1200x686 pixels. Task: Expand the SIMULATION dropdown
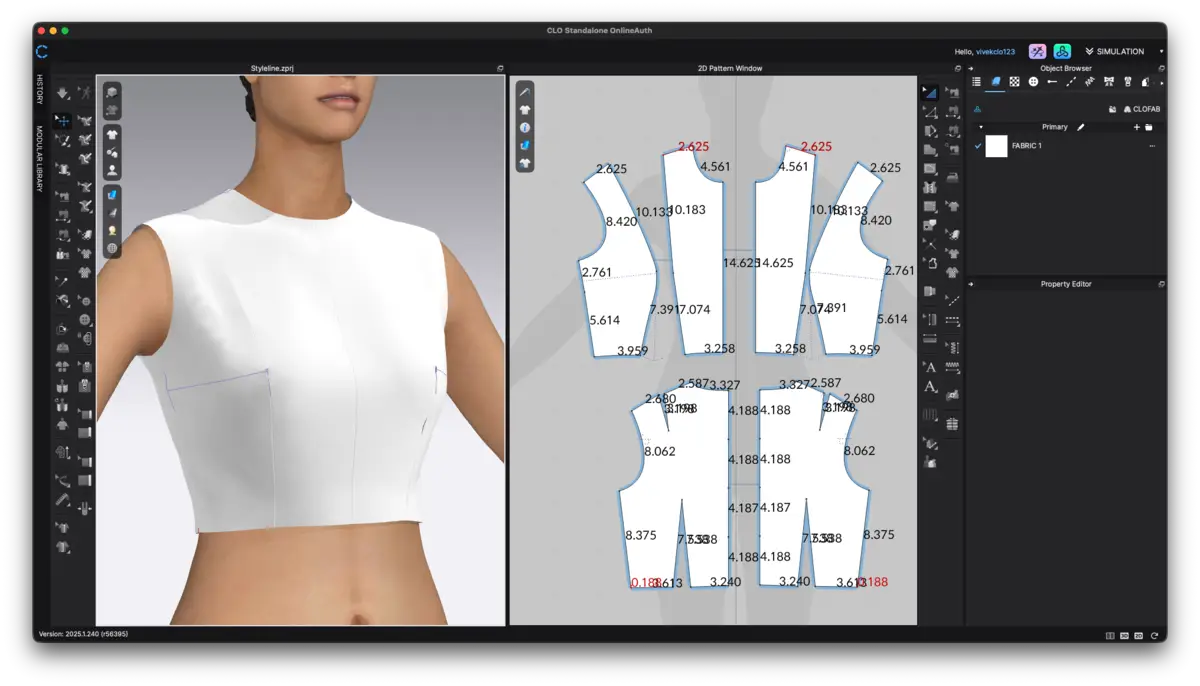tap(1119, 51)
